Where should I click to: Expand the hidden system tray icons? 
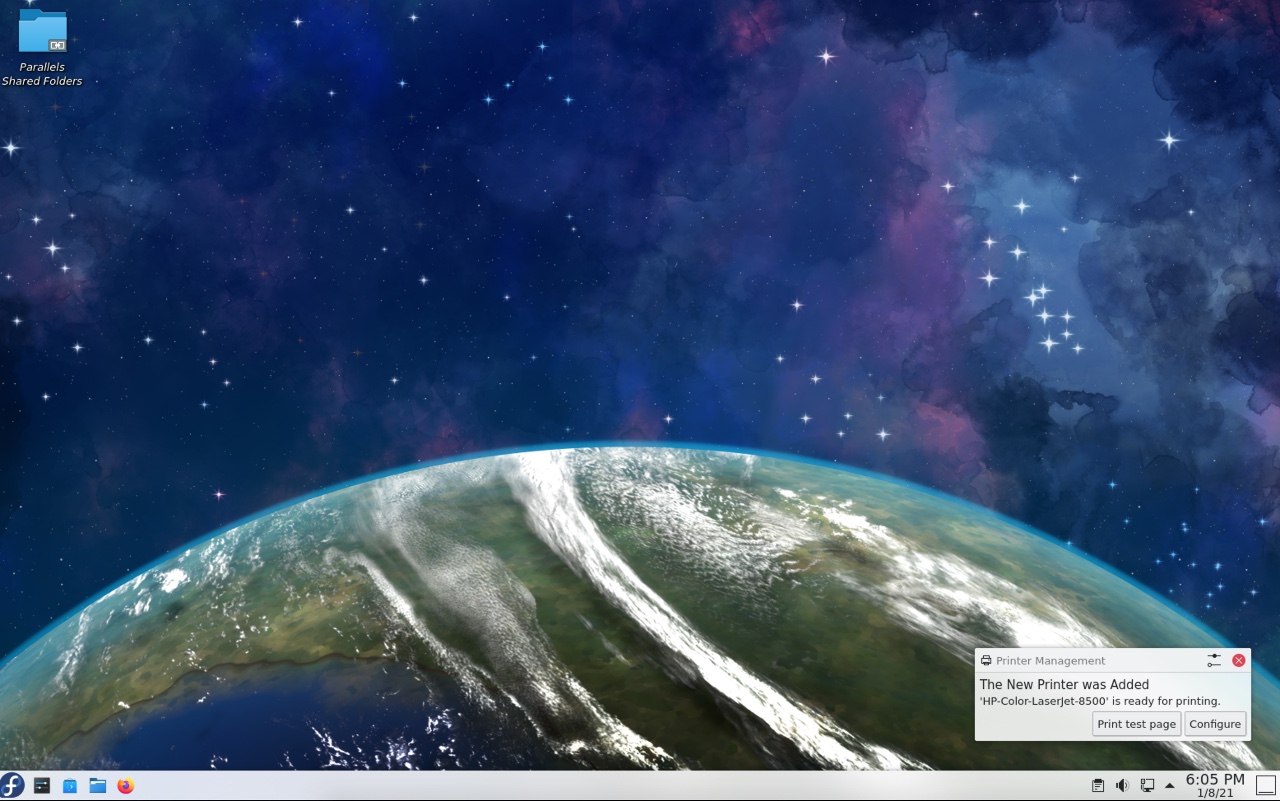coord(1169,786)
